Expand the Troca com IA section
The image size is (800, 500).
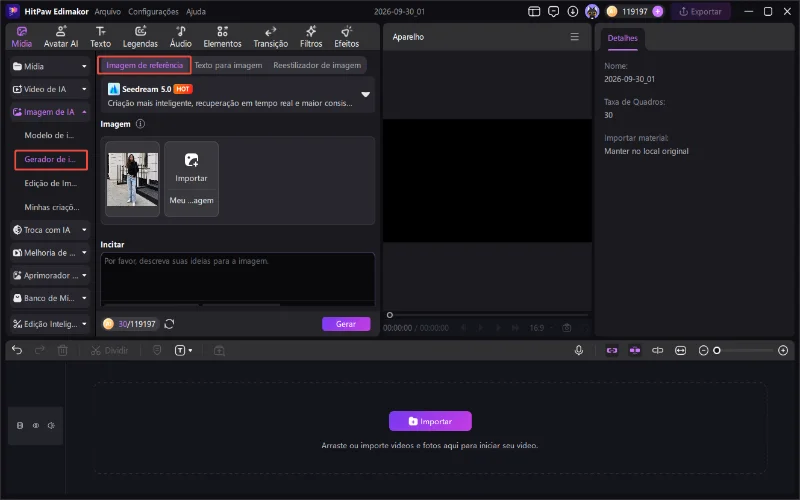[x=49, y=230]
